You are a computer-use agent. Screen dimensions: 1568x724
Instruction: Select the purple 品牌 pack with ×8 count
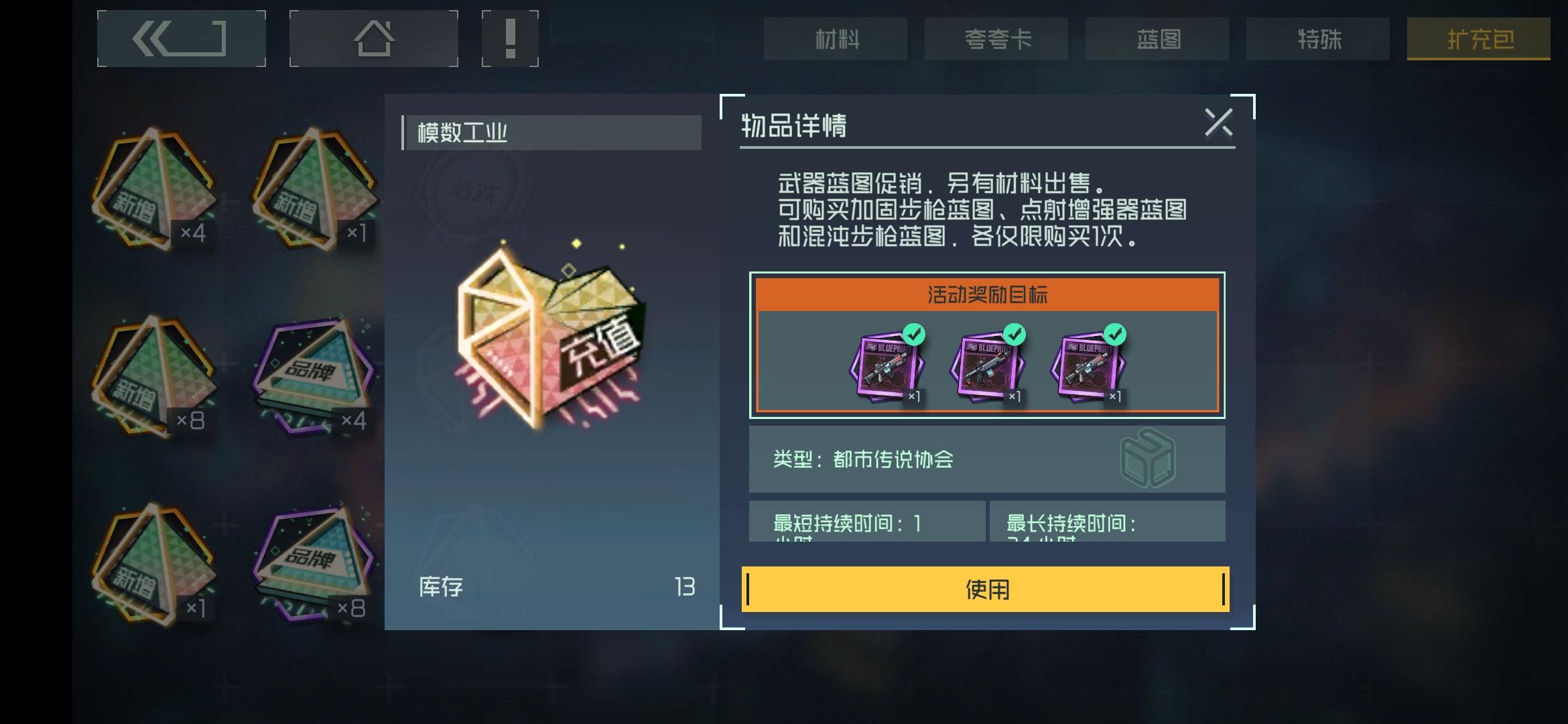point(314,564)
